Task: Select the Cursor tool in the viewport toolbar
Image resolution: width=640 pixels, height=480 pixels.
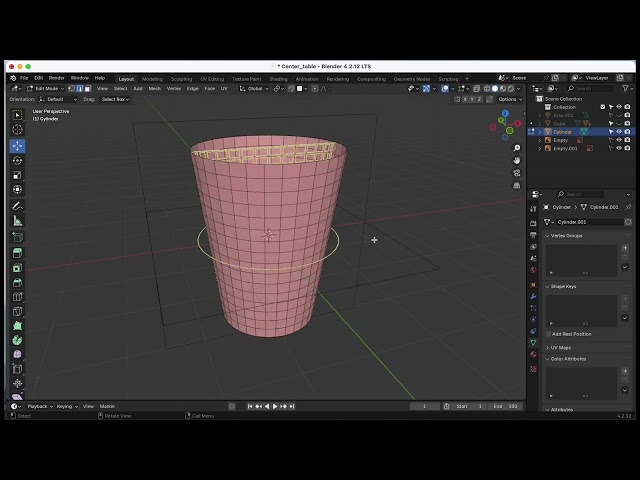Action: pyautogui.click(x=17, y=130)
